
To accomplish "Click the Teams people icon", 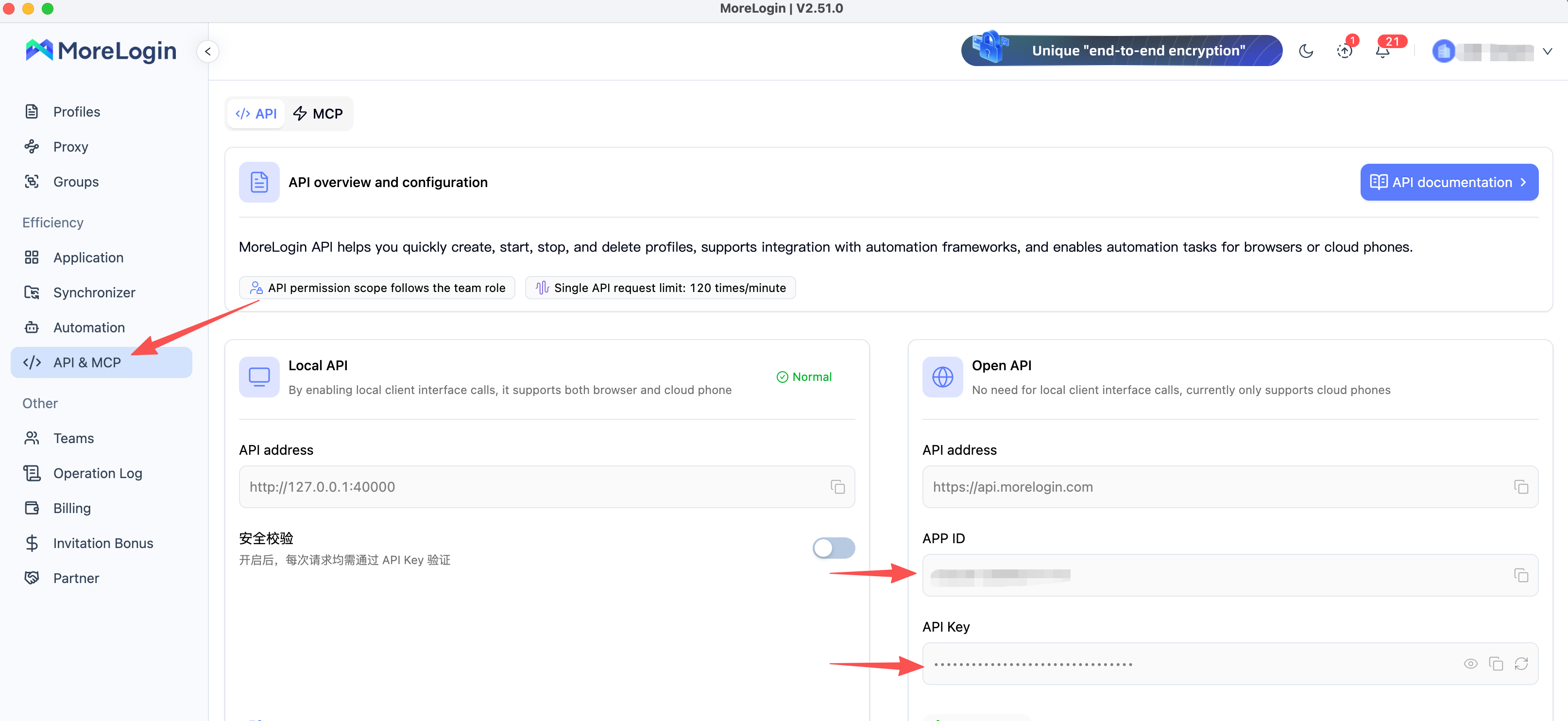I will pyautogui.click(x=32, y=438).
